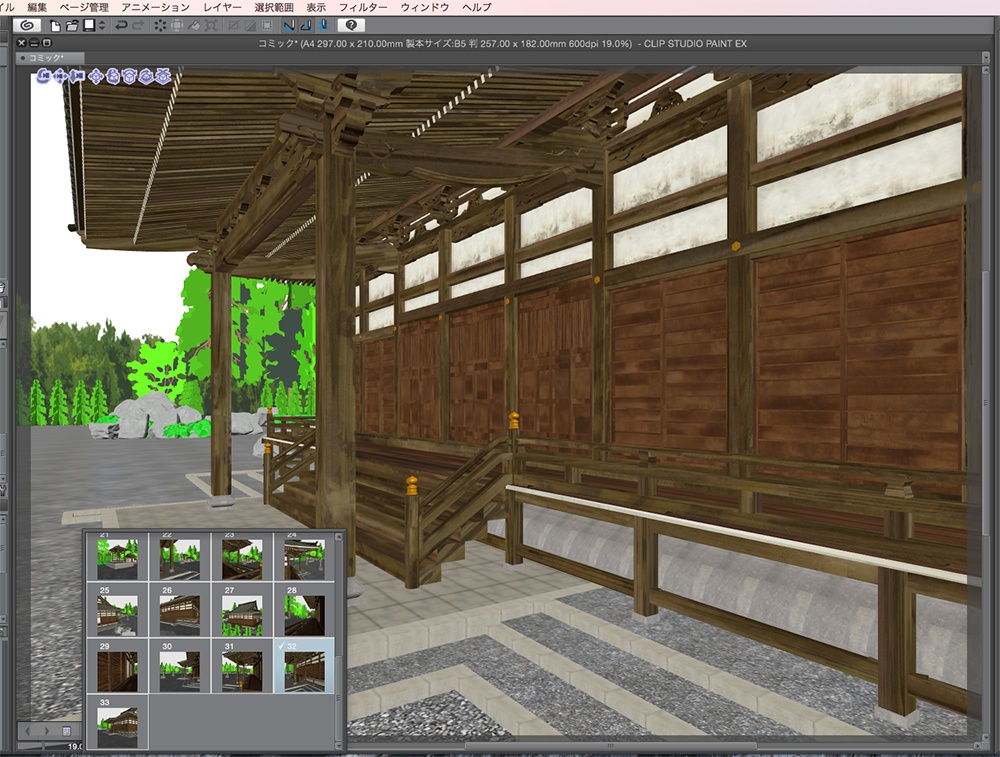Click the preset list scroll-down arrow
The width and height of the screenshot is (1000, 757).
pyautogui.click(x=339, y=745)
